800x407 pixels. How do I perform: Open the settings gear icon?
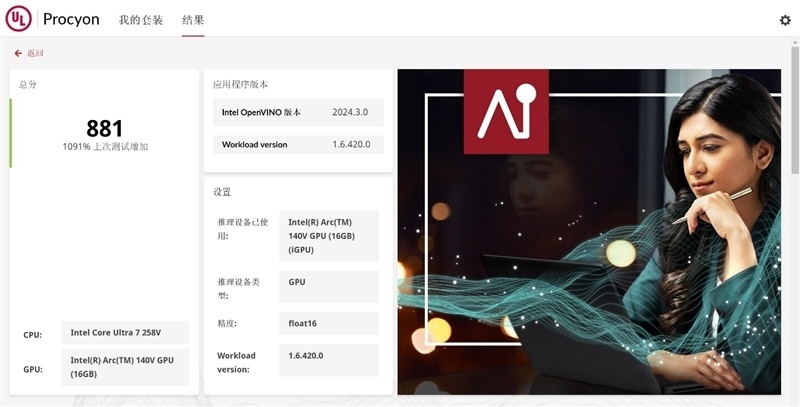(785, 20)
